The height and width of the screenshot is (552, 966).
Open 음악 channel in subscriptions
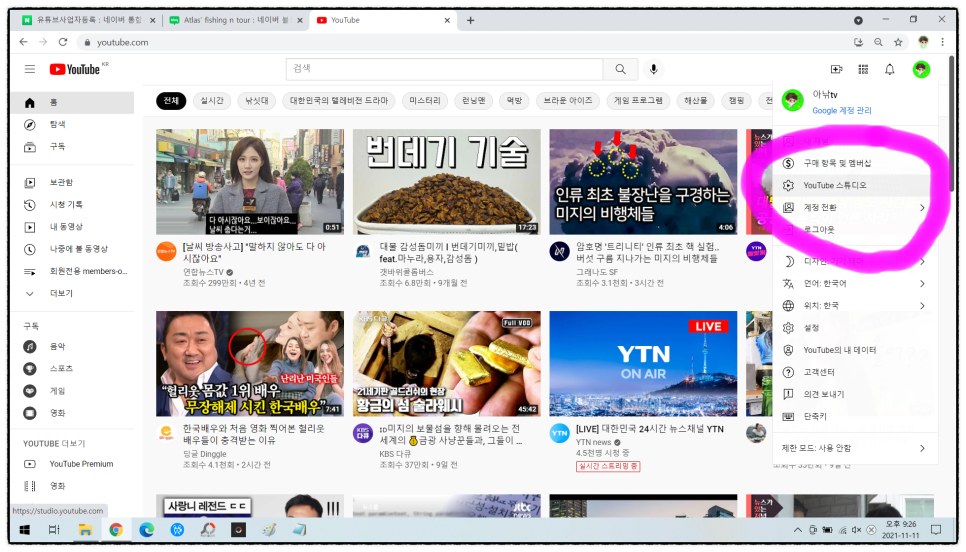[73, 346]
